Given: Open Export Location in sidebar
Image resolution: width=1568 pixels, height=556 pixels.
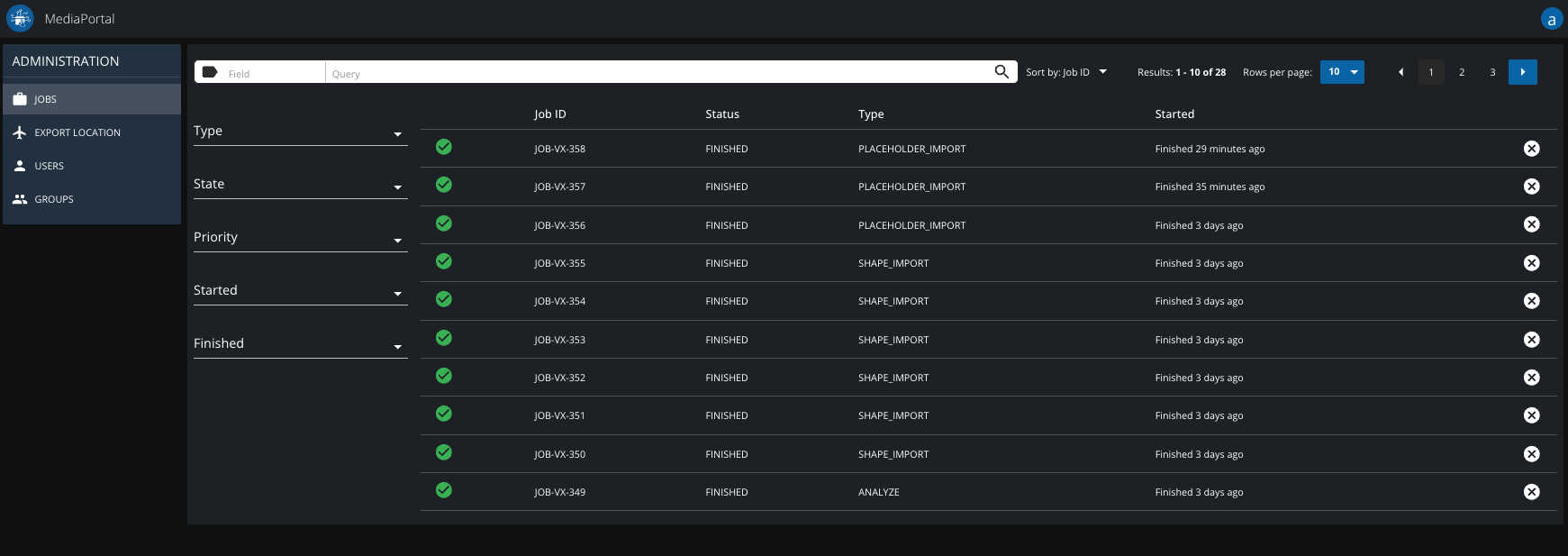Looking at the screenshot, I should [x=77, y=132].
